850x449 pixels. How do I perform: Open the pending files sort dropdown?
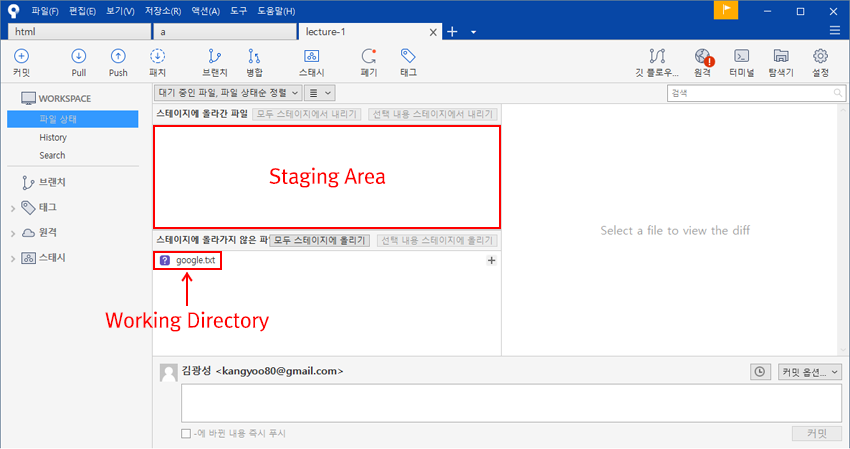pyautogui.click(x=228, y=93)
